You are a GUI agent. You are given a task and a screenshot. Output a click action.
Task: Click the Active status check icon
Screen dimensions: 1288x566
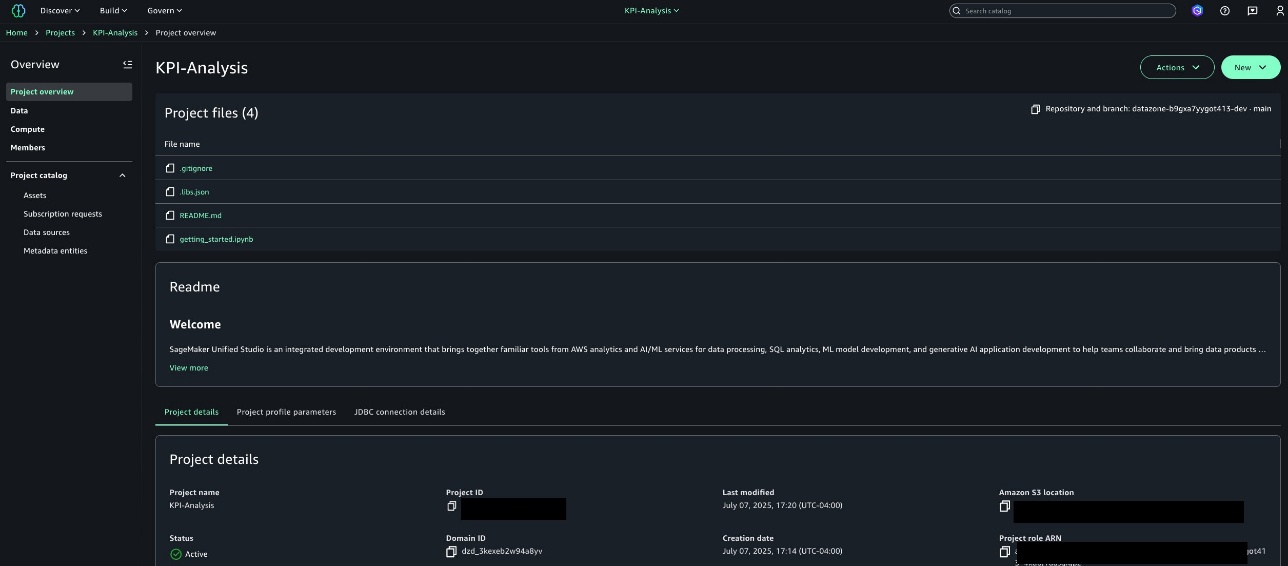click(176, 554)
